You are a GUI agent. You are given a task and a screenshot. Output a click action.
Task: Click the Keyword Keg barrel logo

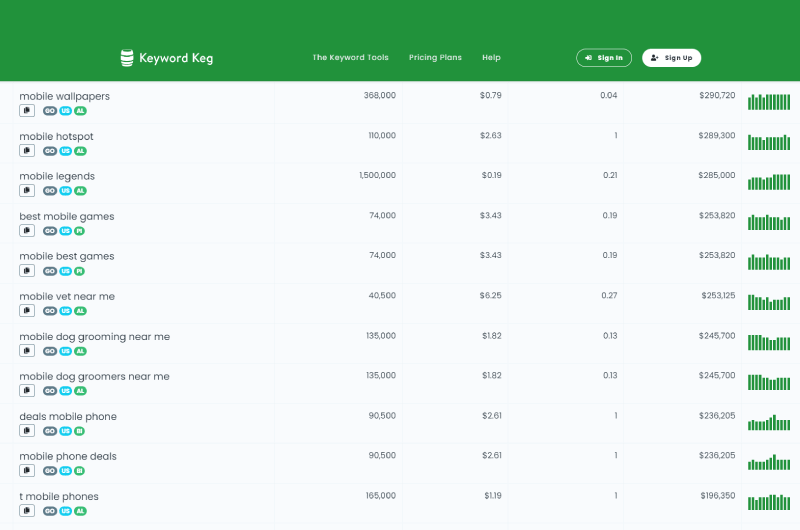click(127, 58)
